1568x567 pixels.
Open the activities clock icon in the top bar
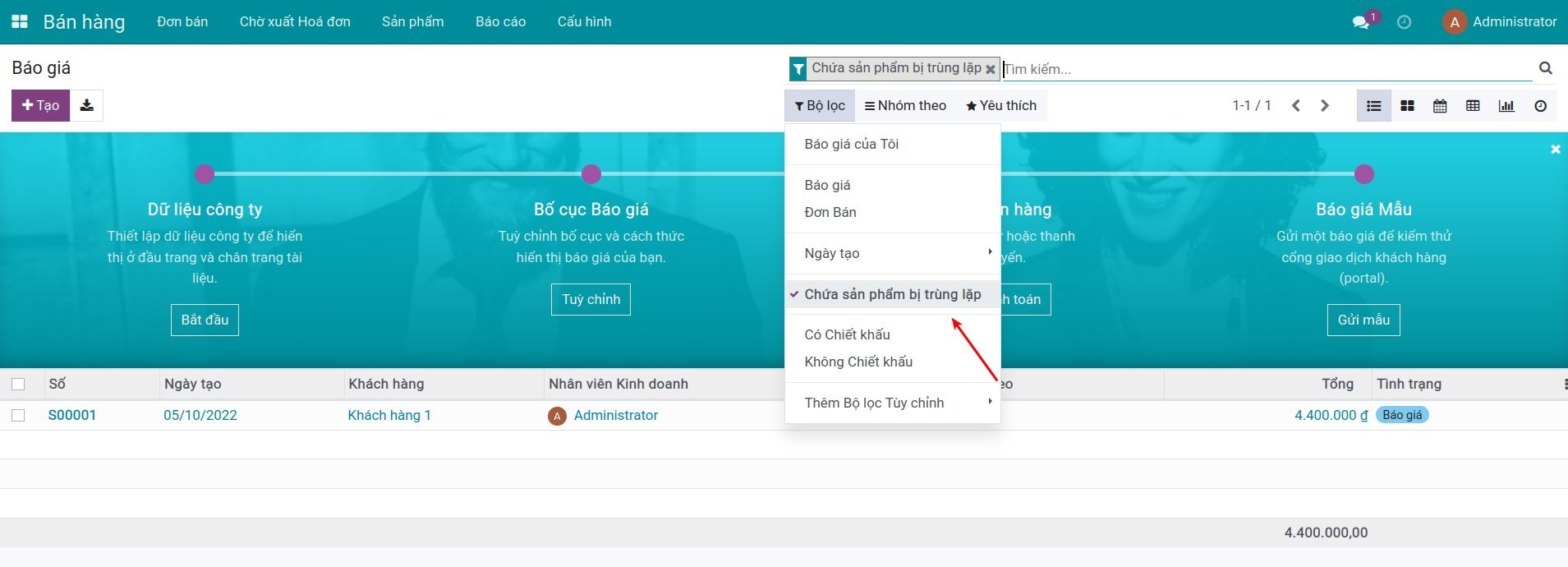click(x=1404, y=22)
